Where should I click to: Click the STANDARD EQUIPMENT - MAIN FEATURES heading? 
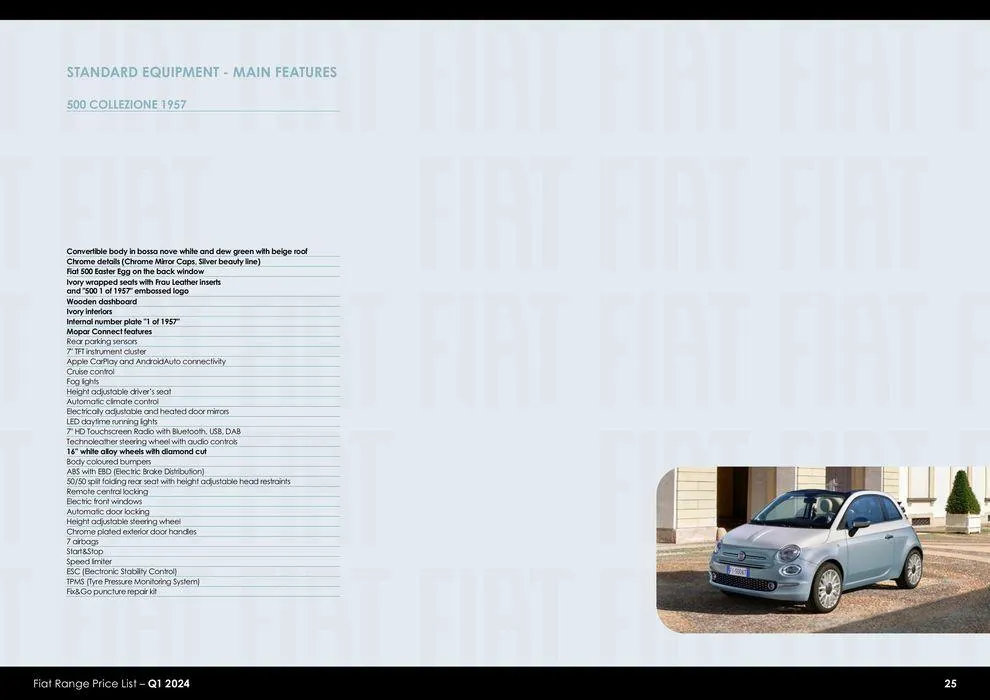coord(201,71)
